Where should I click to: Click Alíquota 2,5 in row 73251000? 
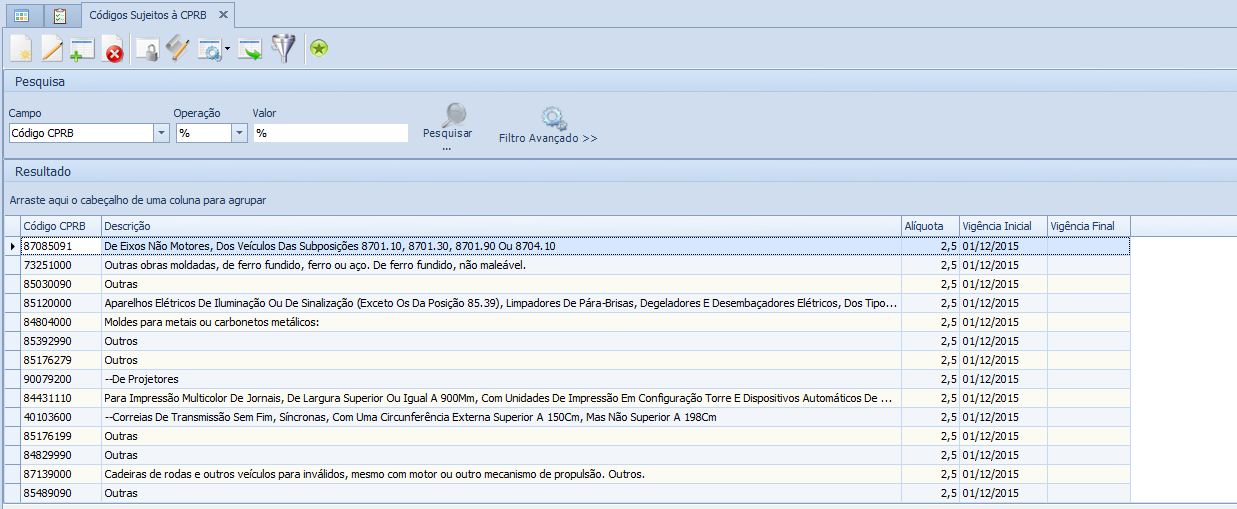pyautogui.click(x=930, y=264)
